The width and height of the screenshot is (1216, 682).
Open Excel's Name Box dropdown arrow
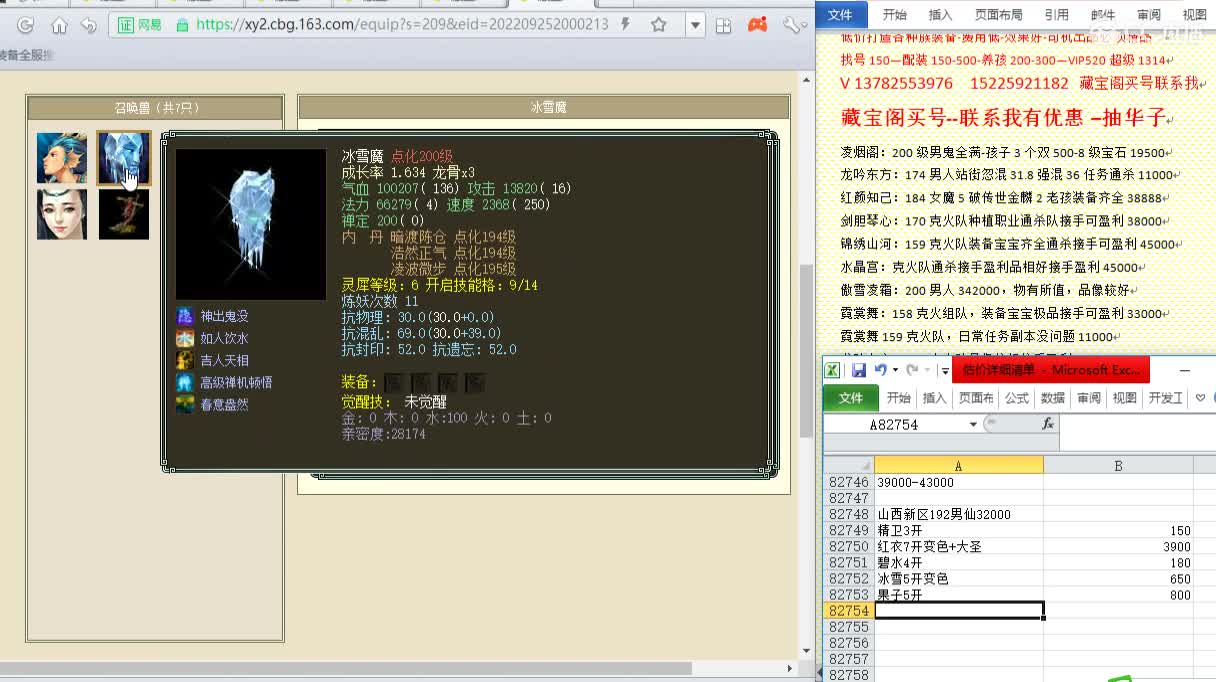click(973, 425)
